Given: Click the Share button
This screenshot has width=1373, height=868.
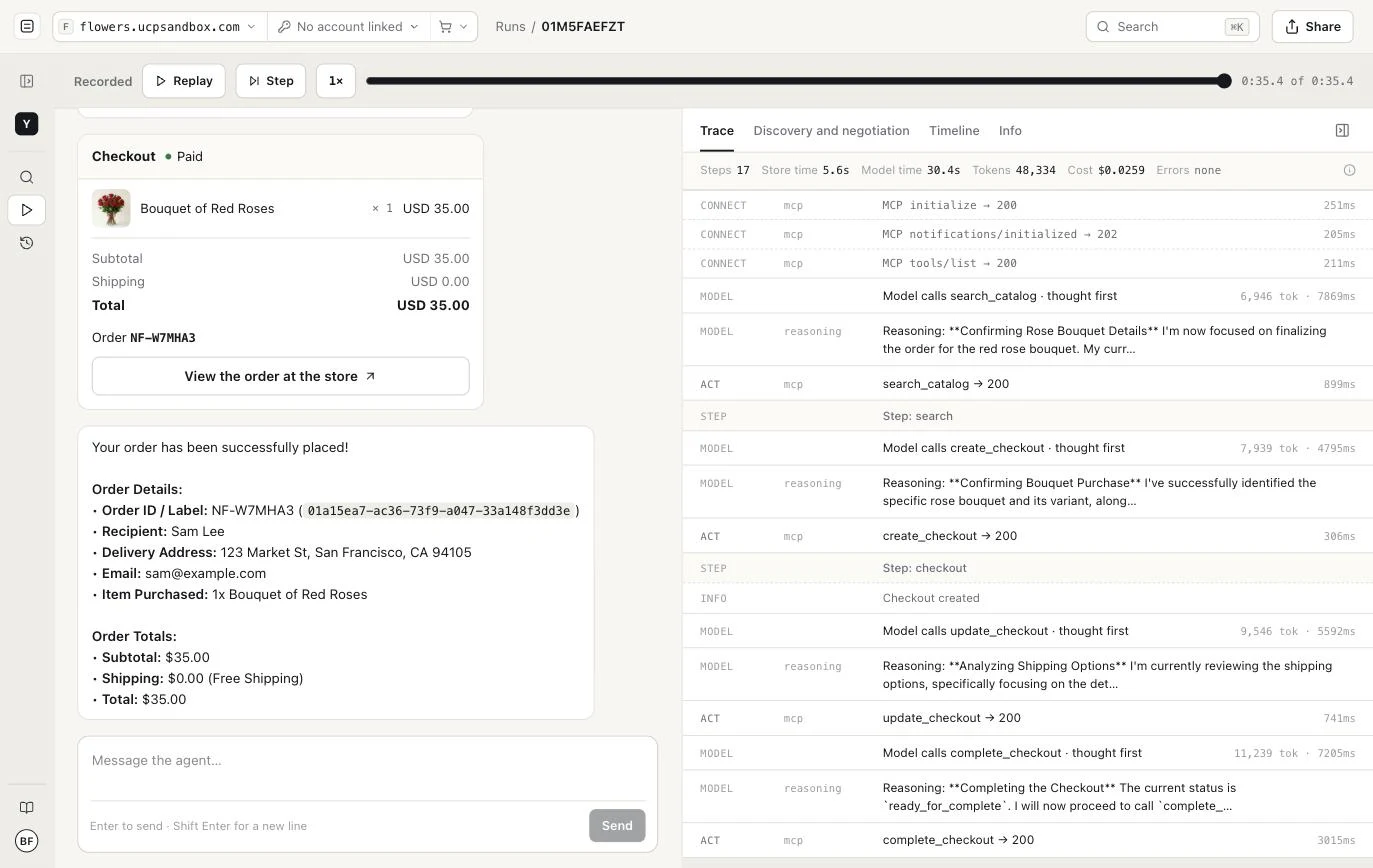Looking at the screenshot, I should (x=1312, y=27).
